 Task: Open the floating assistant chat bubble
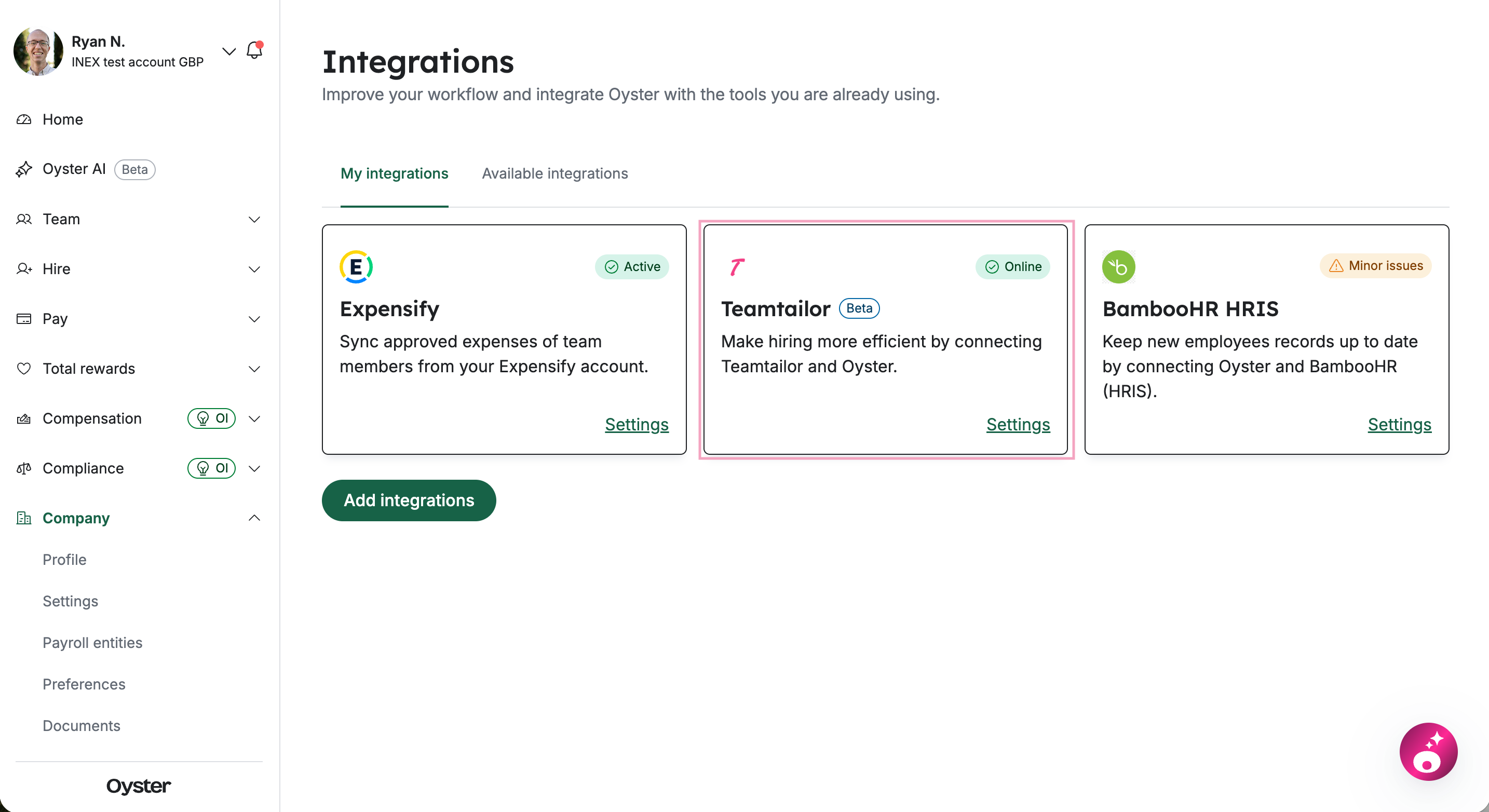tap(1428, 751)
